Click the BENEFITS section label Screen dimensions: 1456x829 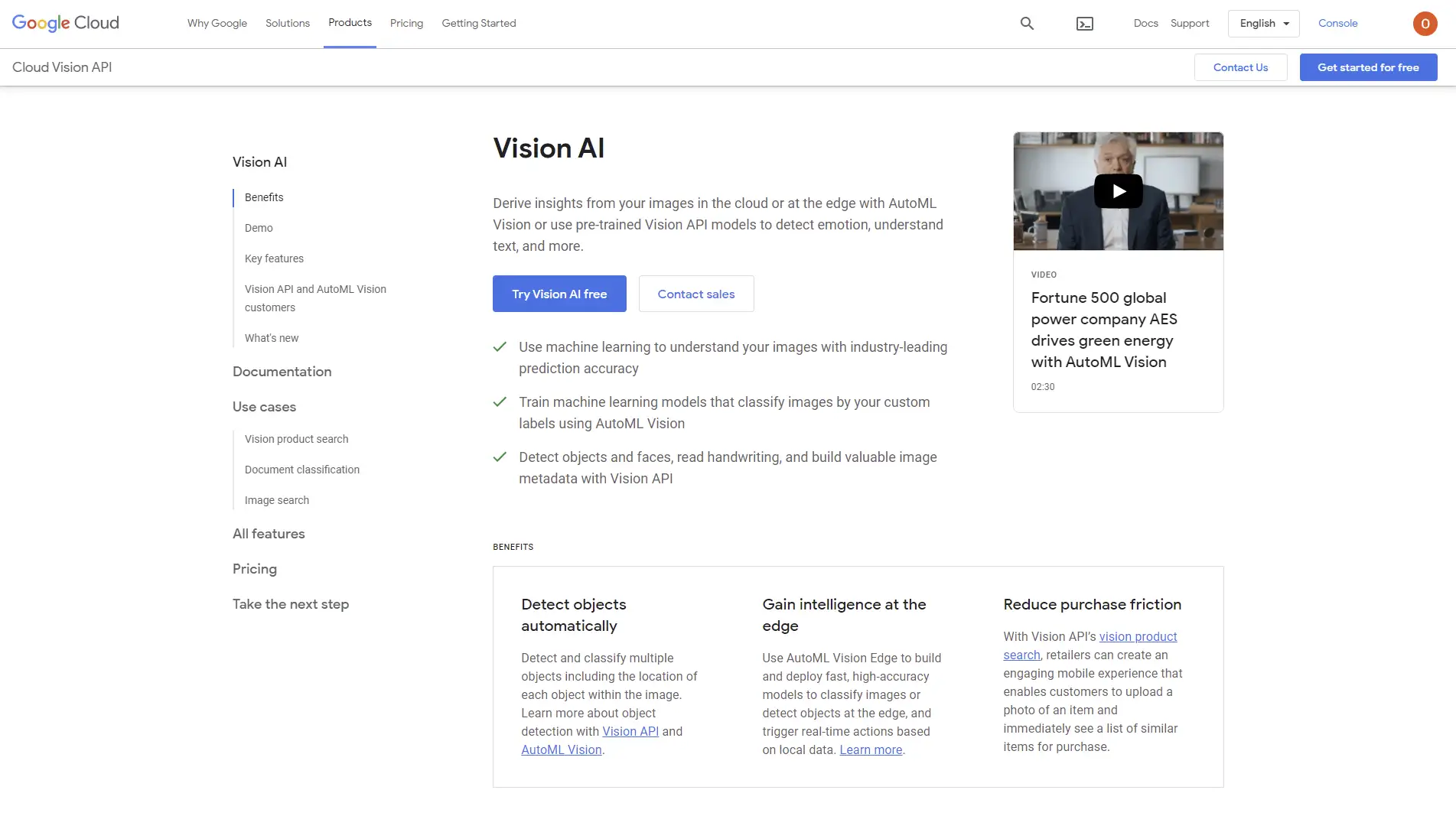click(513, 547)
